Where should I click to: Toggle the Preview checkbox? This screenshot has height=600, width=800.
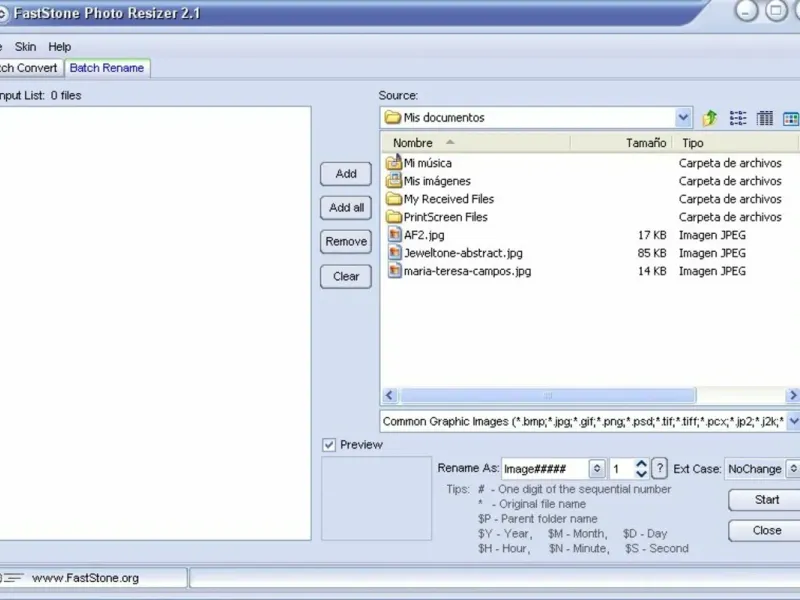click(x=329, y=445)
